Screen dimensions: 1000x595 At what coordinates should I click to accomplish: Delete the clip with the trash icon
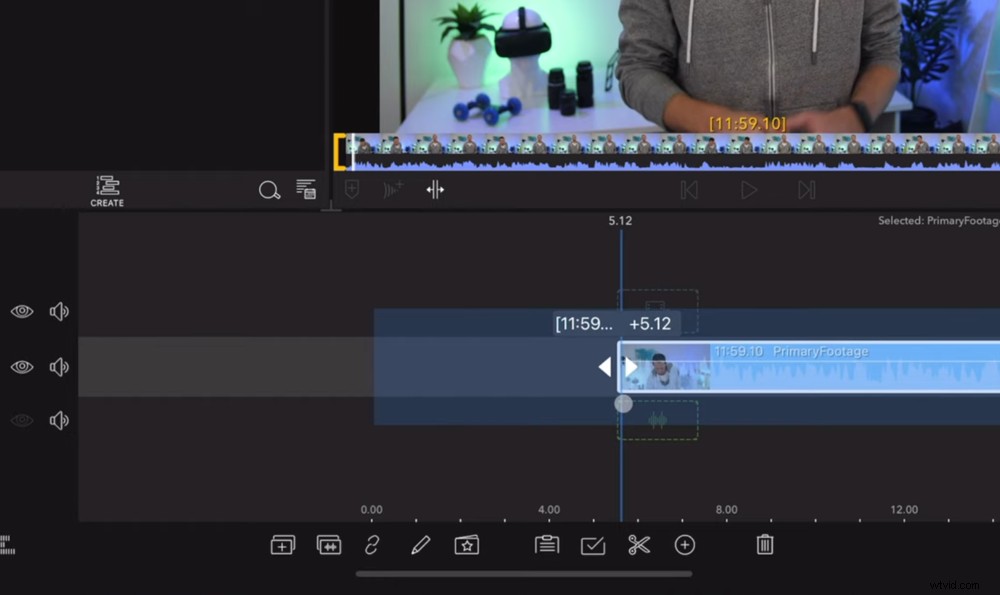764,545
